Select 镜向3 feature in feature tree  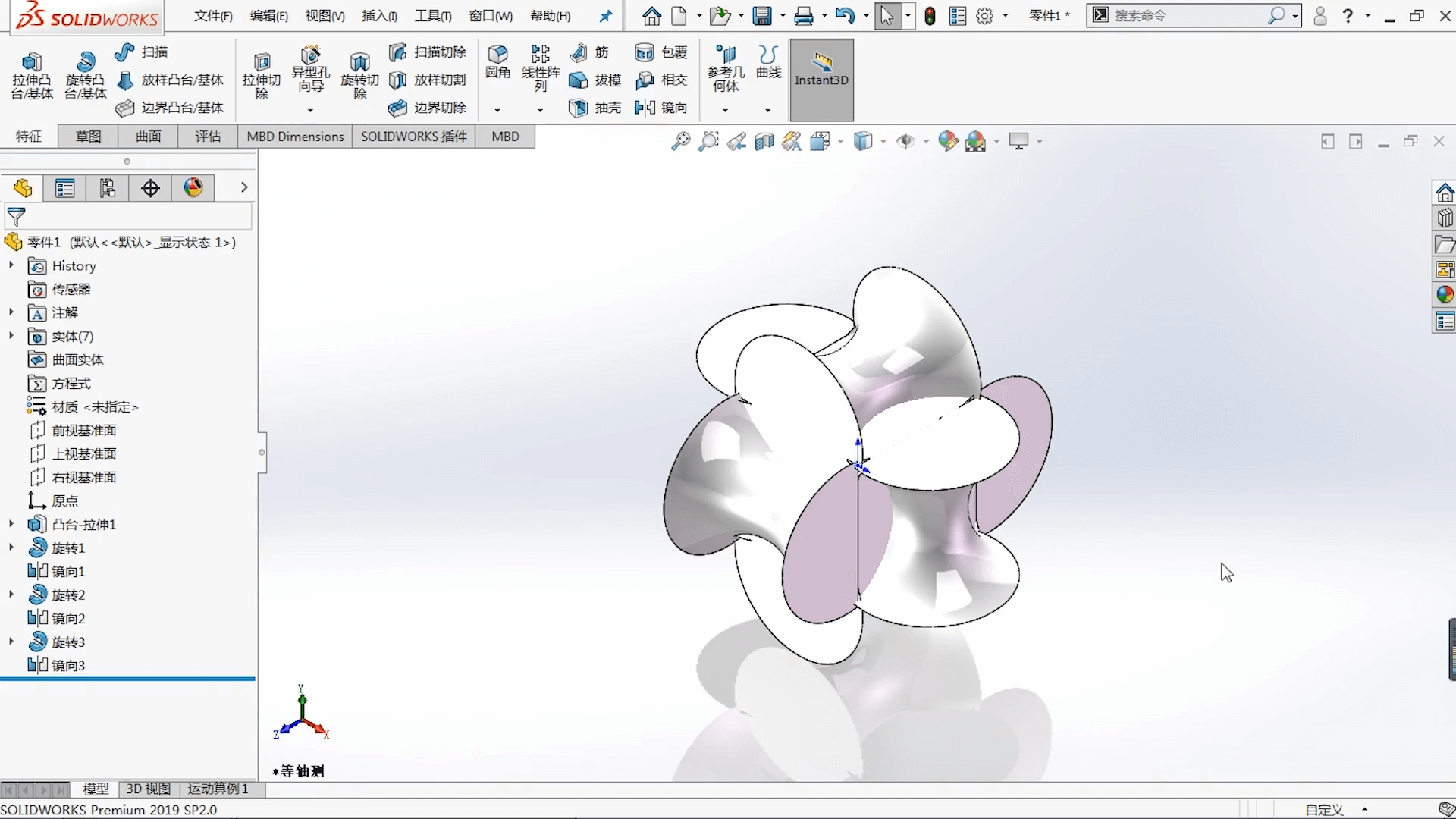point(67,664)
